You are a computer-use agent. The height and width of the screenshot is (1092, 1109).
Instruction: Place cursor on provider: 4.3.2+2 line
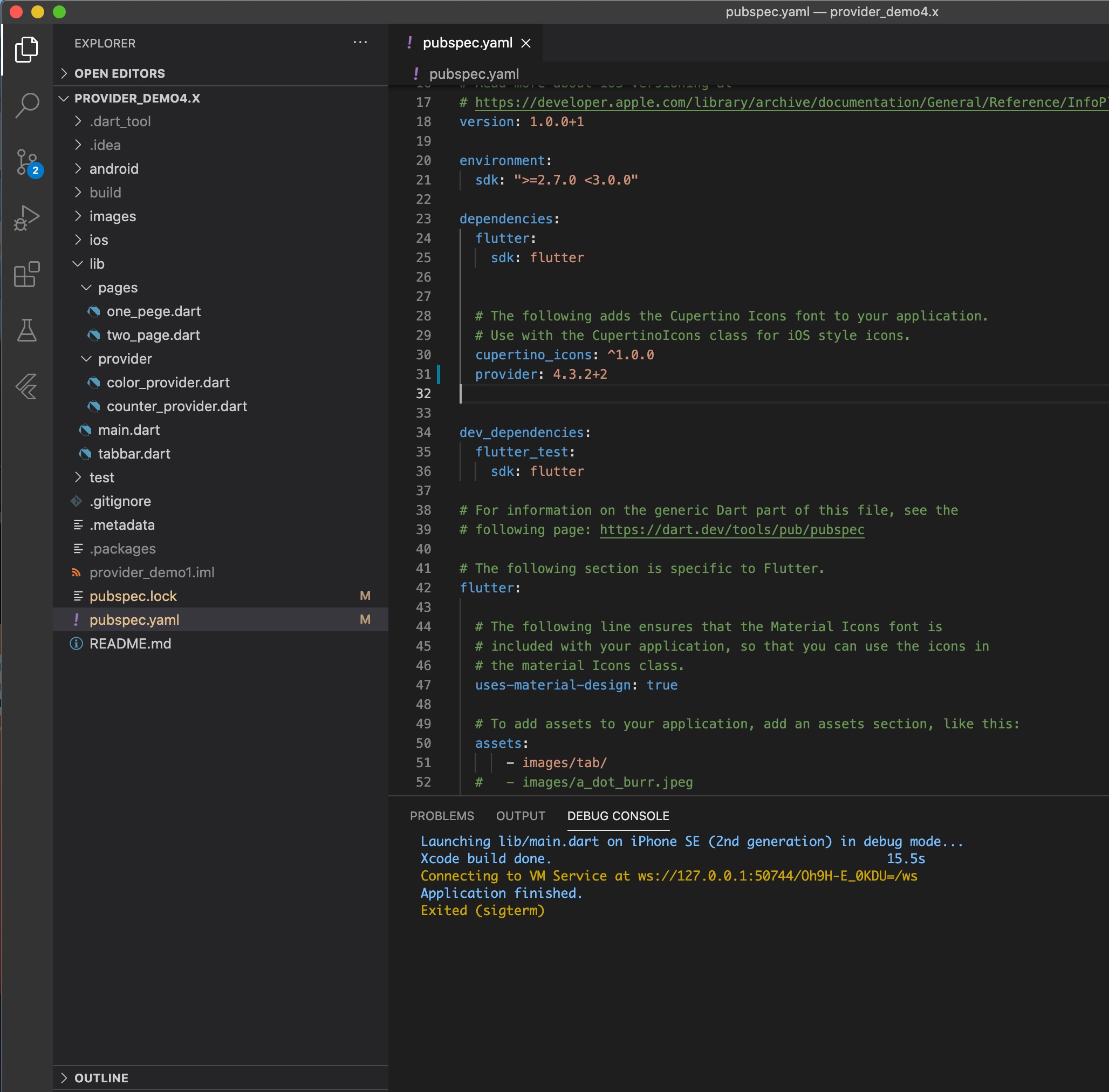click(540, 374)
